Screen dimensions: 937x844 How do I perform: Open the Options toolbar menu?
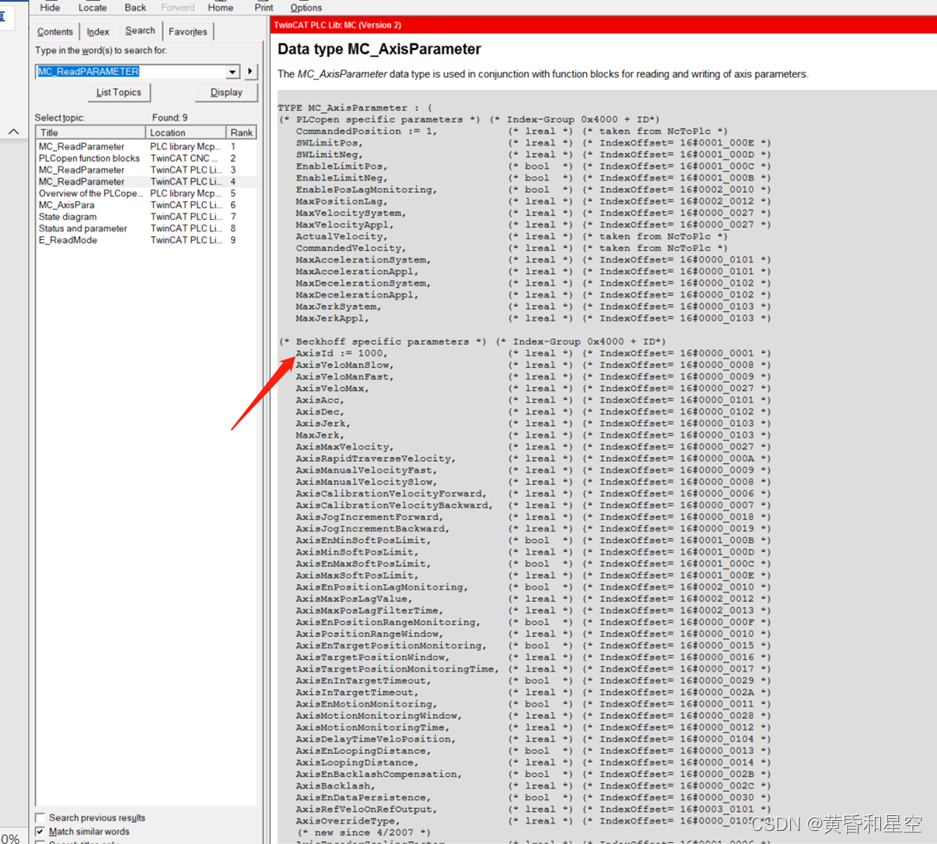click(306, 7)
